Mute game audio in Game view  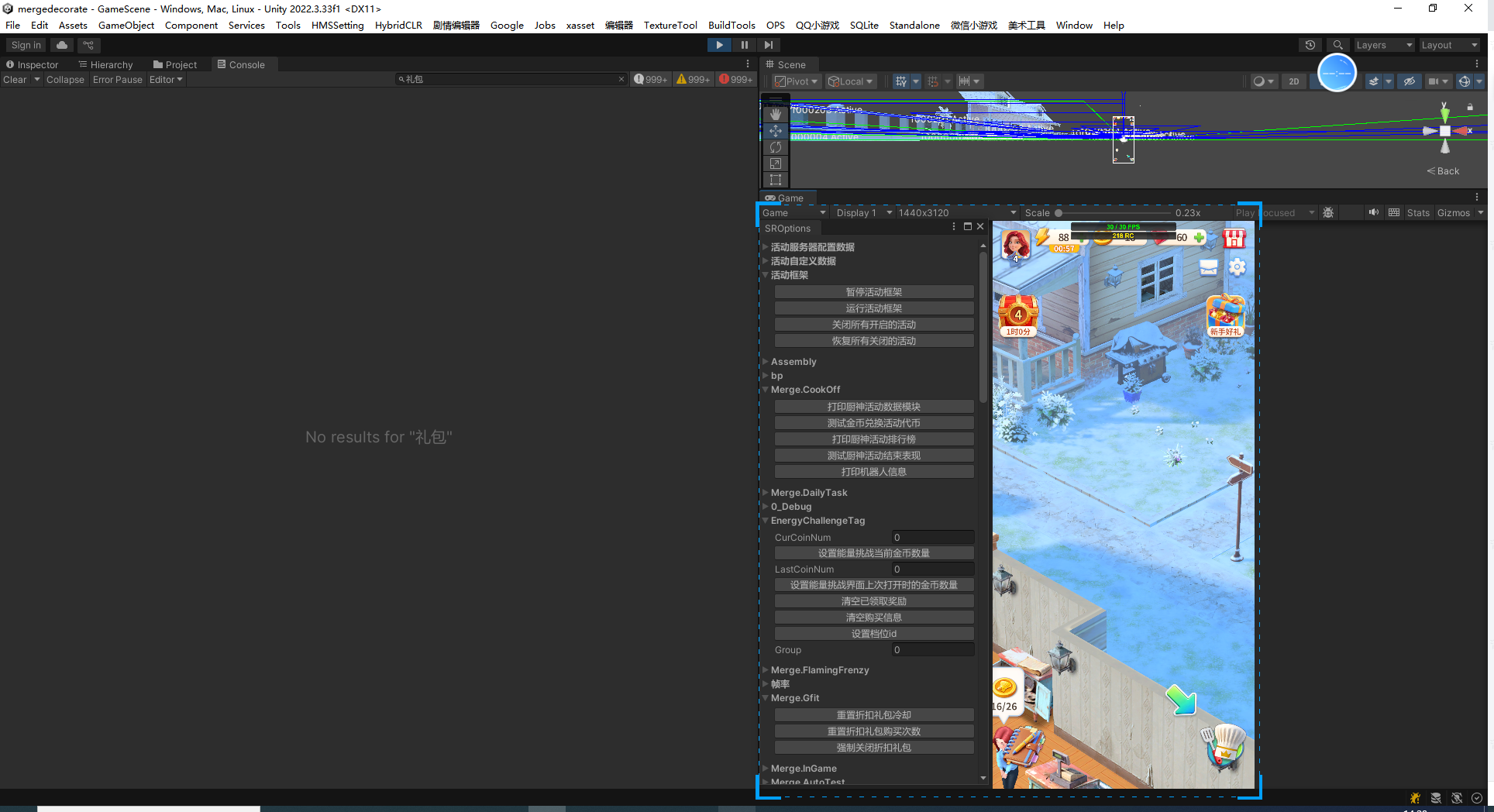(1373, 212)
